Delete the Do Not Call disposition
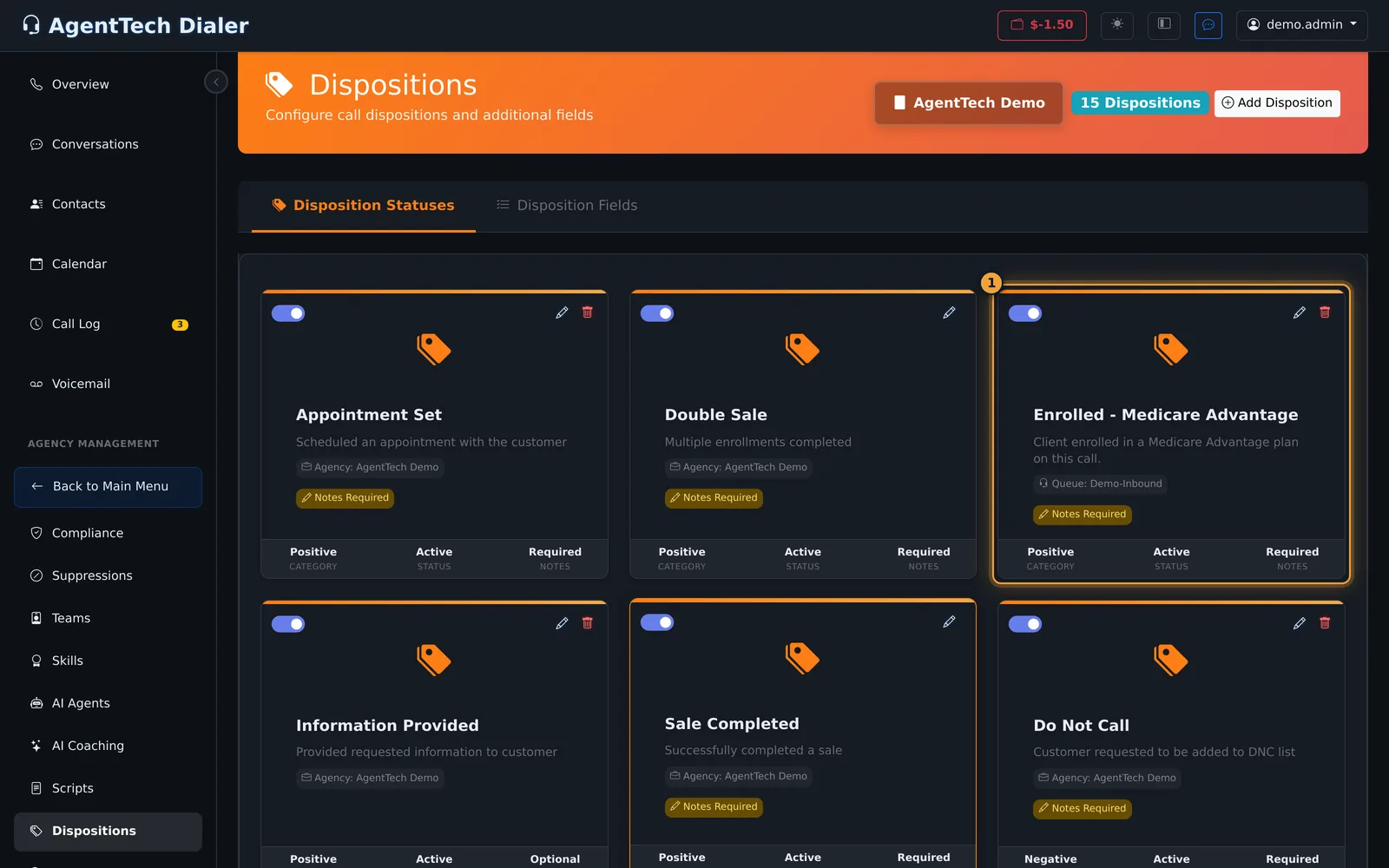 tap(1325, 623)
